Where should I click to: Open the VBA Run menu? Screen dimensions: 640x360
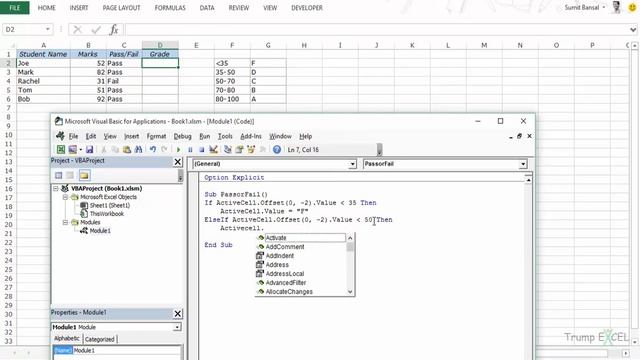click(x=204, y=136)
